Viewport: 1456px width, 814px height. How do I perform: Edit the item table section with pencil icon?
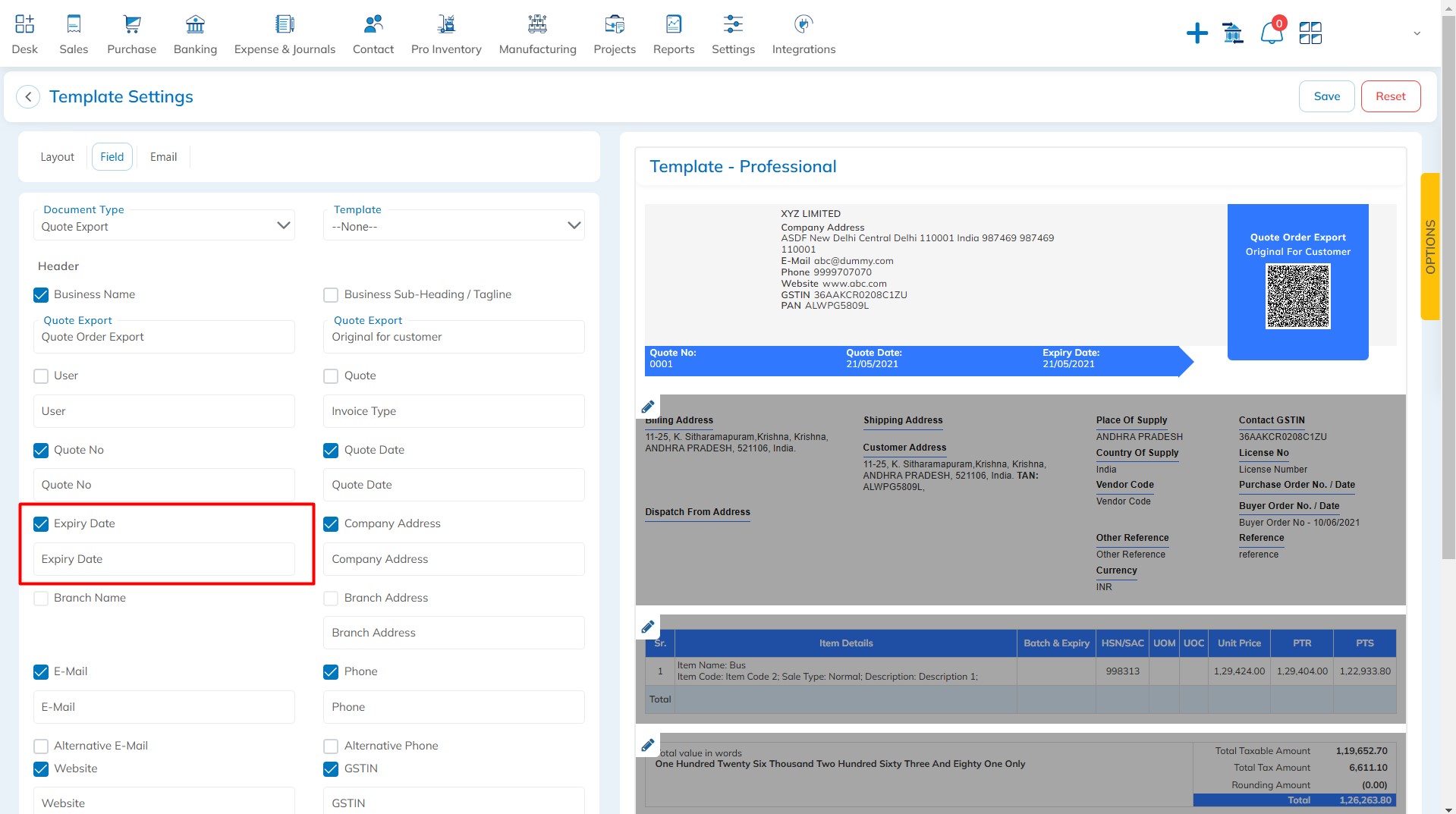(x=648, y=627)
